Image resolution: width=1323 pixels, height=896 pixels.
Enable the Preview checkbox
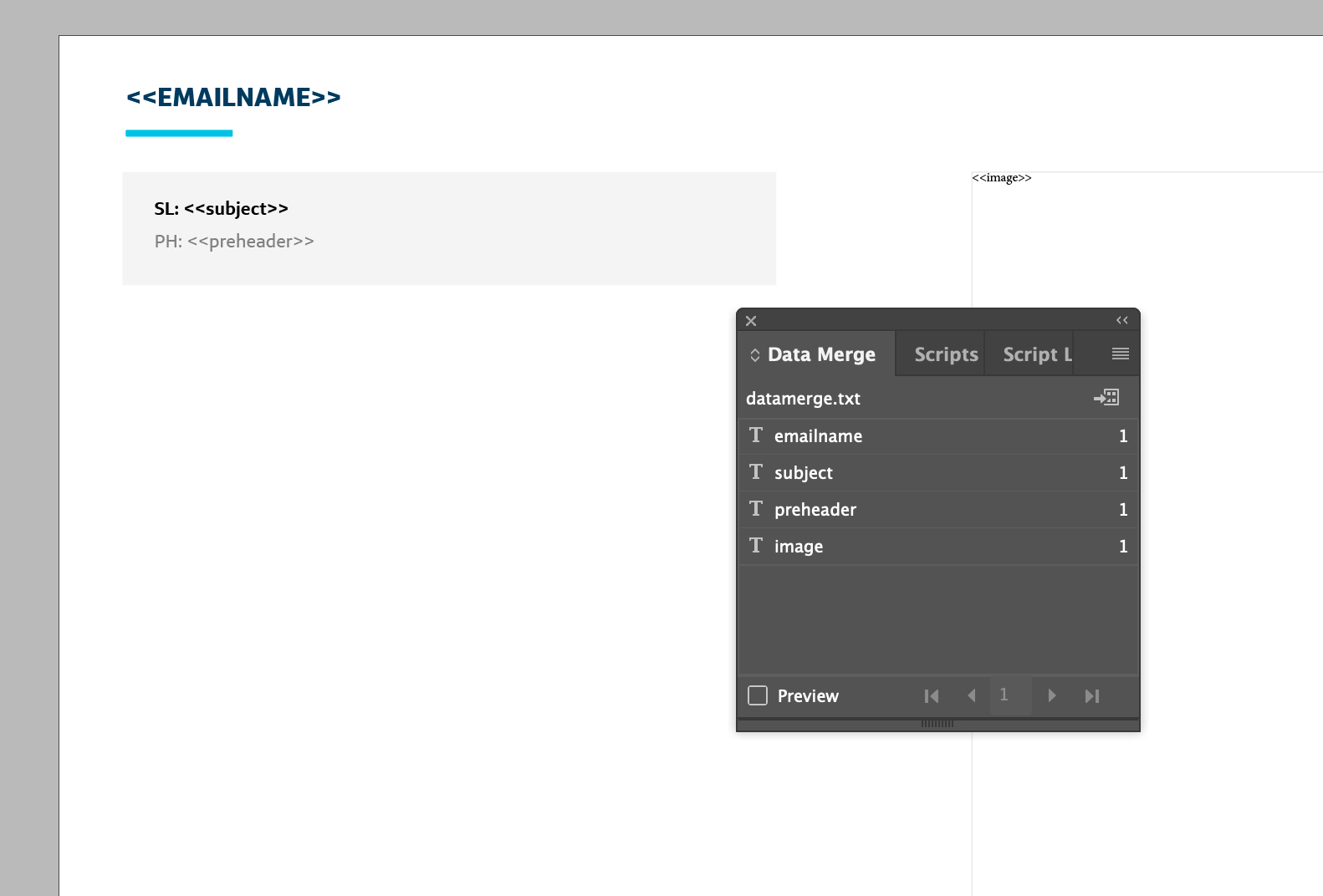point(758,695)
